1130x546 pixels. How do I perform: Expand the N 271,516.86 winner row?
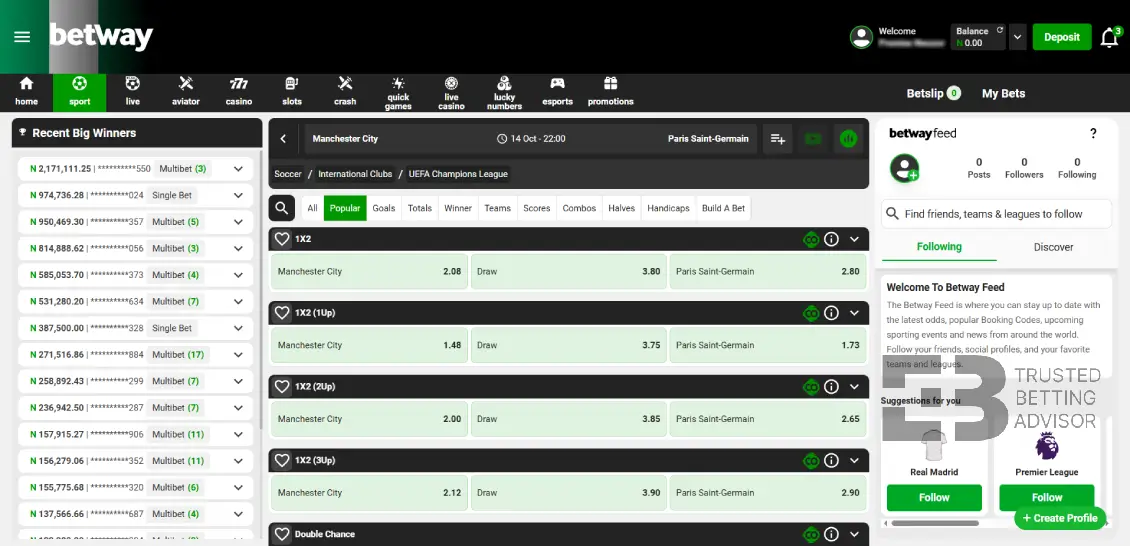[x=239, y=354]
